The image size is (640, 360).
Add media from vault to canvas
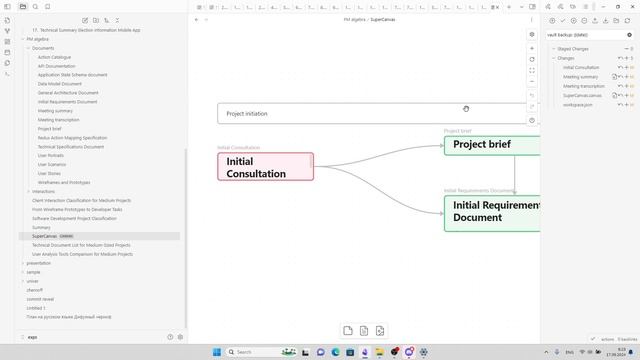pos(380,331)
